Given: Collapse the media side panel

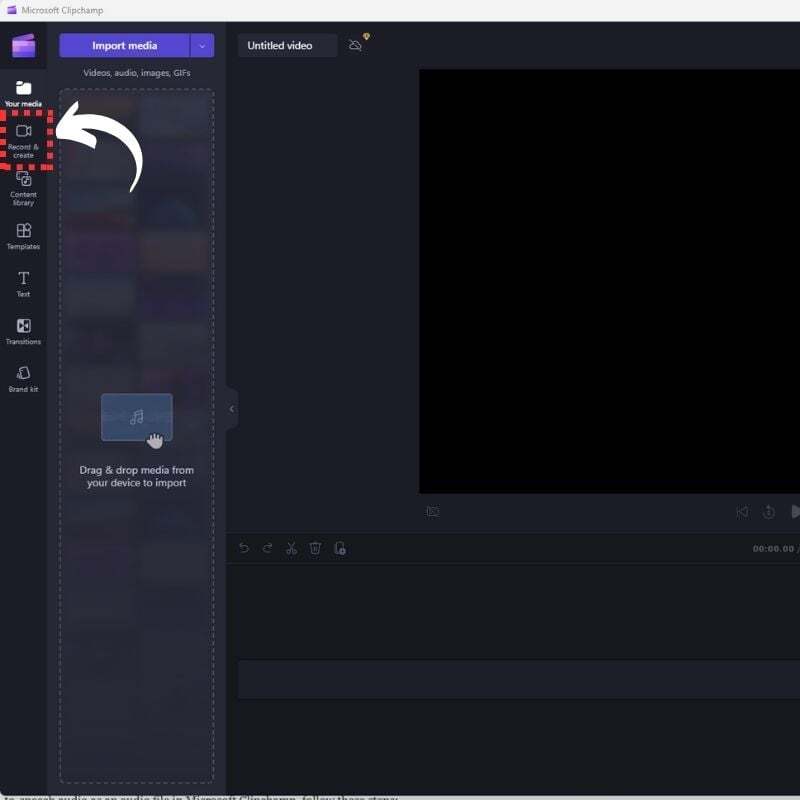Looking at the screenshot, I should point(232,409).
